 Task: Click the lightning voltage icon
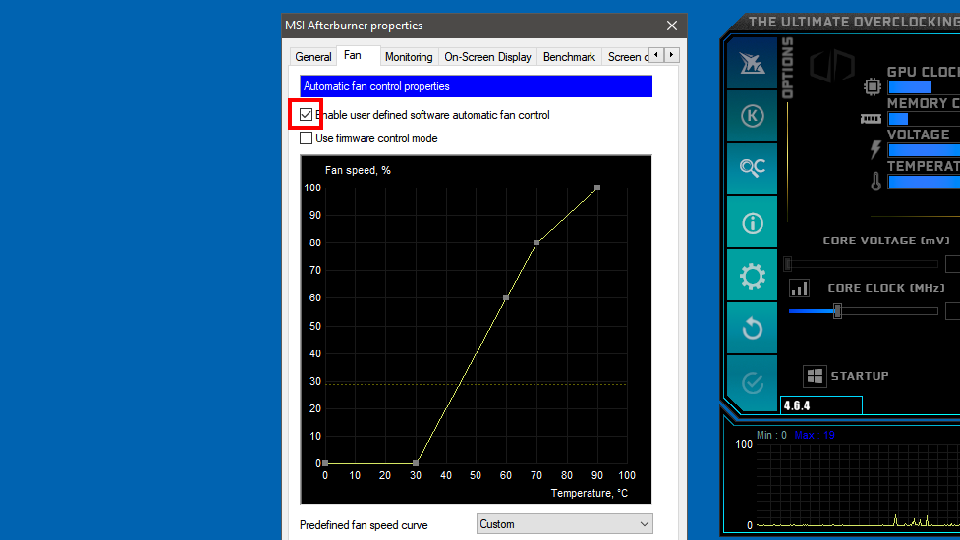(x=876, y=149)
